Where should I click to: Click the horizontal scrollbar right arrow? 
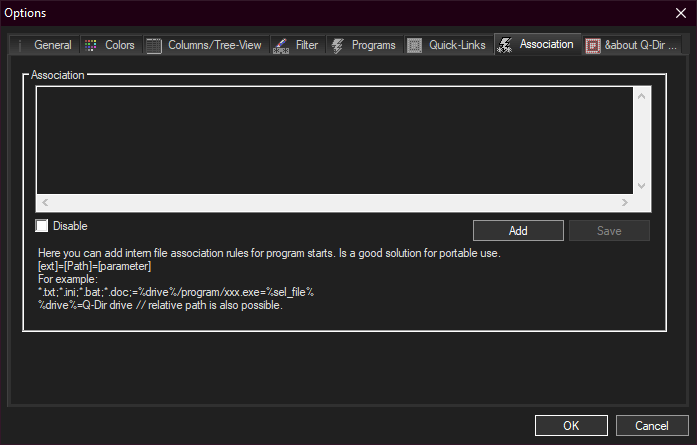pos(625,202)
